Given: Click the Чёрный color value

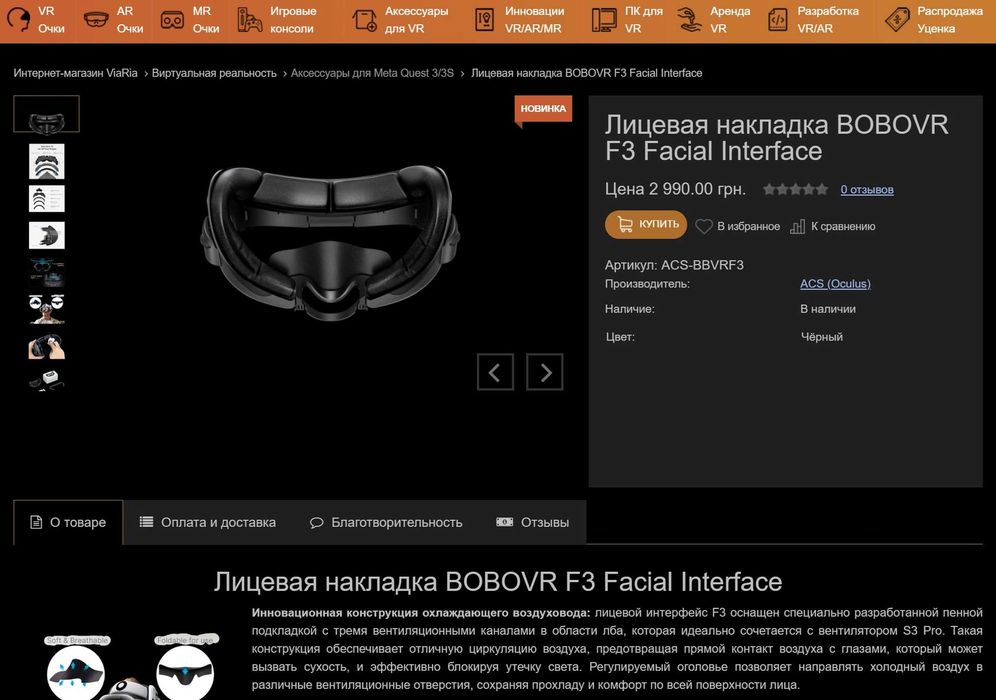Looking at the screenshot, I should (822, 337).
